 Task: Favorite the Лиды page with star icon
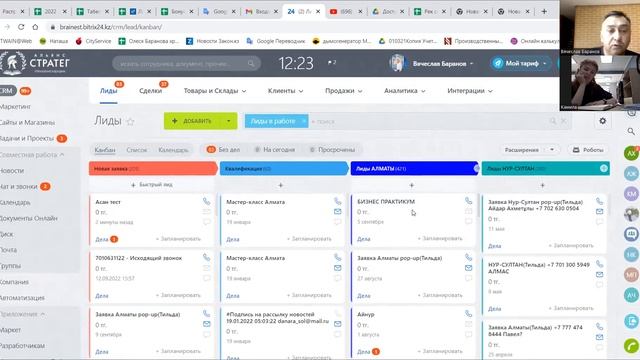point(130,121)
